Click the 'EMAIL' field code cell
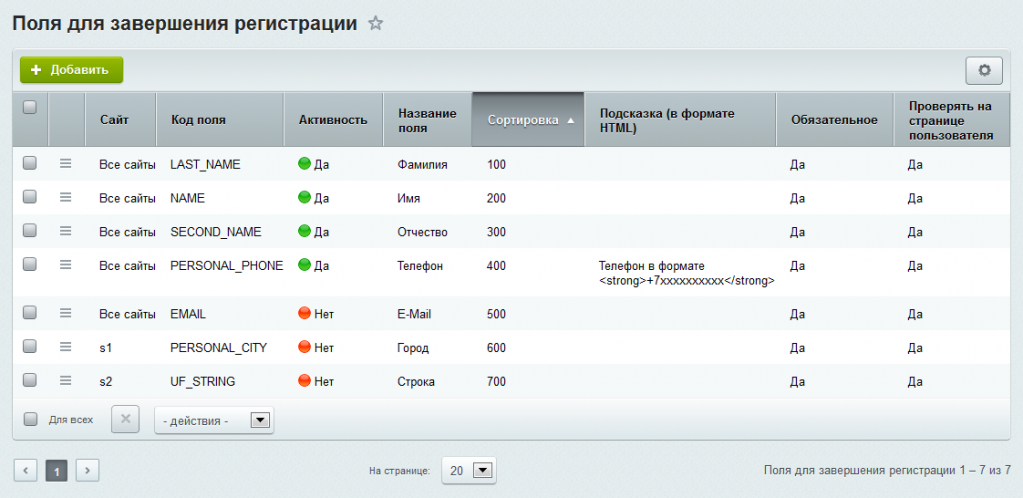The image size is (1023, 498). [188, 314]
